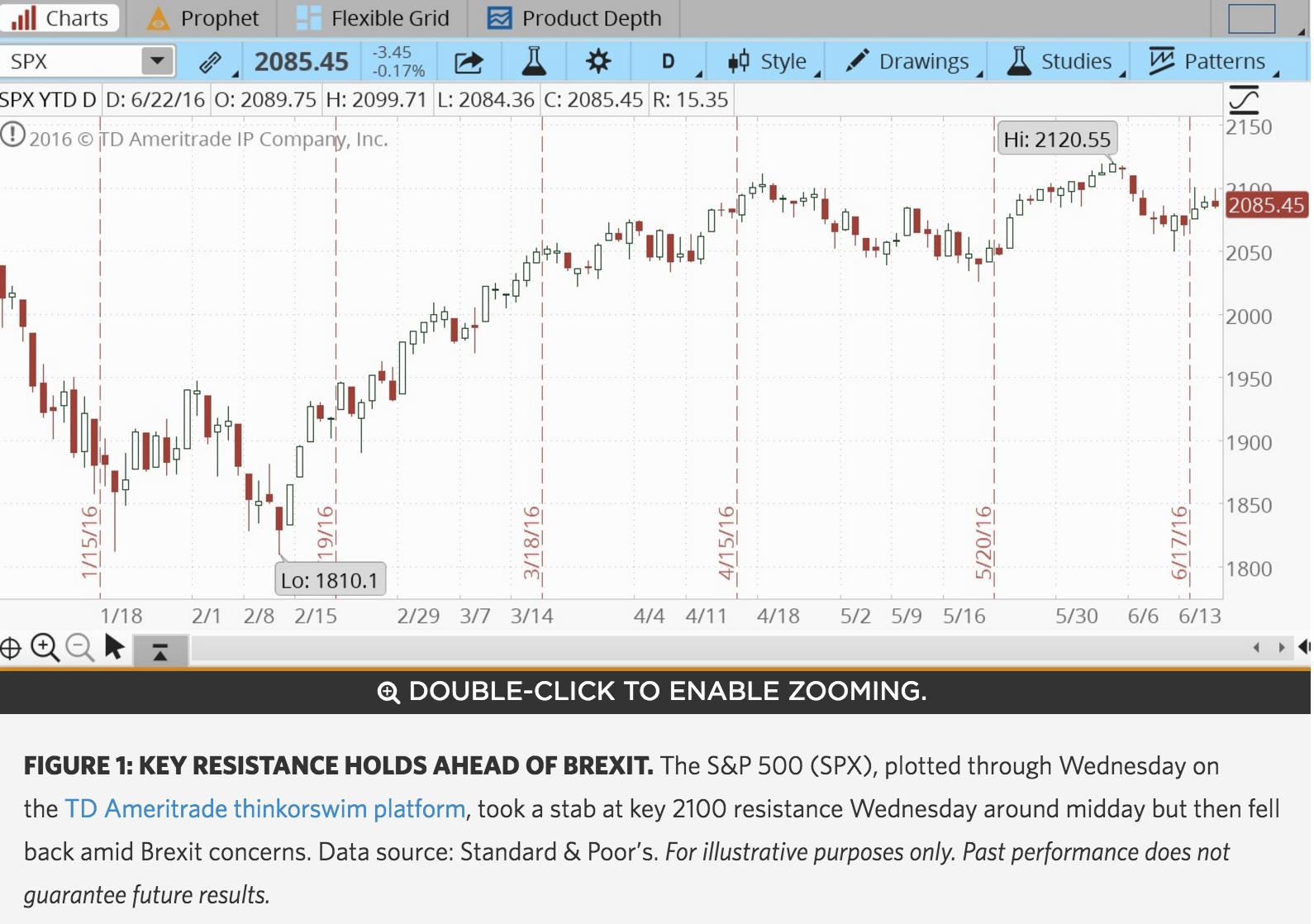Click the 4/15/16 expiration marker
Image resolution: width=1314 pixels, height=924 pixels.
[726, 541]
